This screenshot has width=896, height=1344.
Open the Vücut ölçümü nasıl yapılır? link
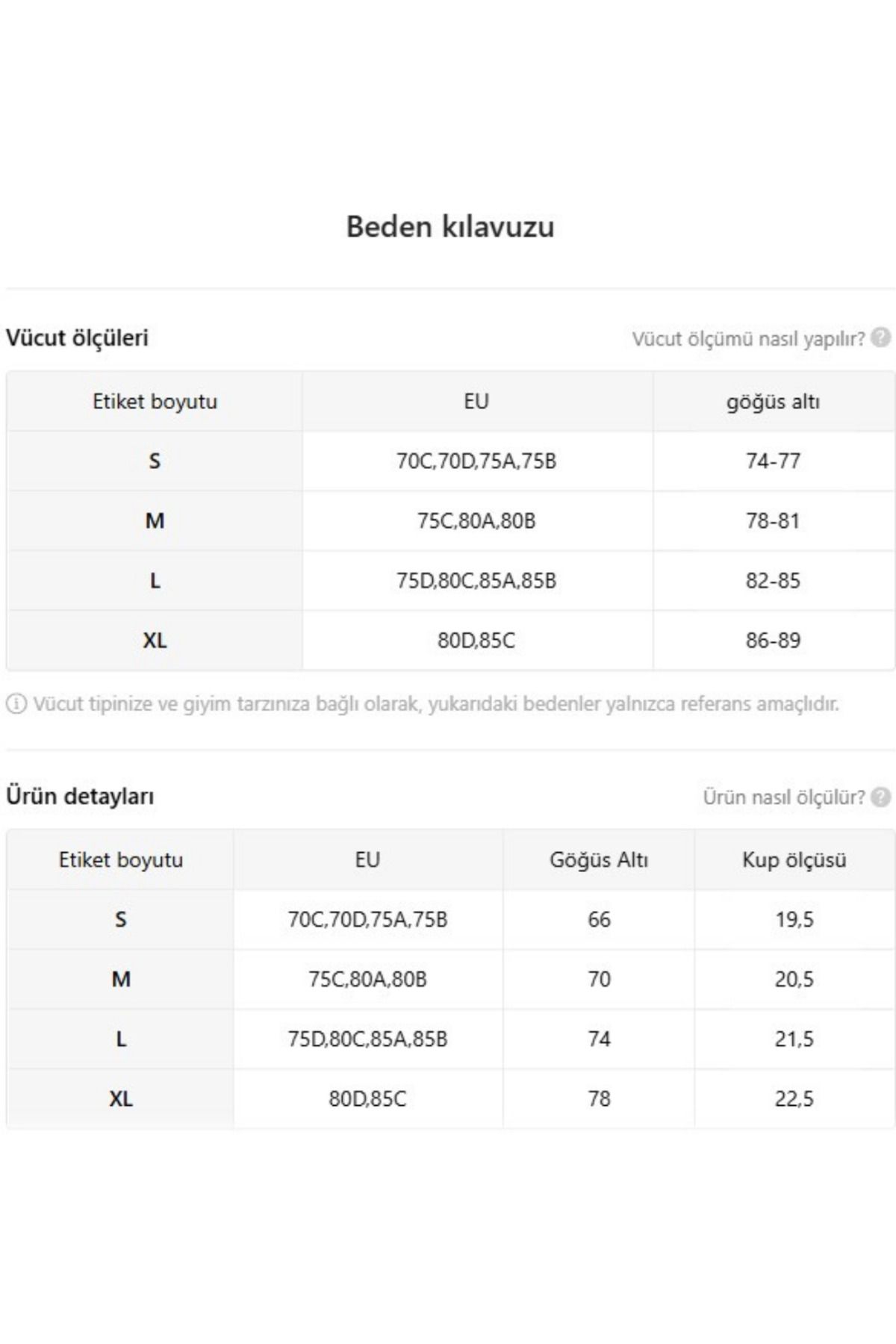point(749,339)
